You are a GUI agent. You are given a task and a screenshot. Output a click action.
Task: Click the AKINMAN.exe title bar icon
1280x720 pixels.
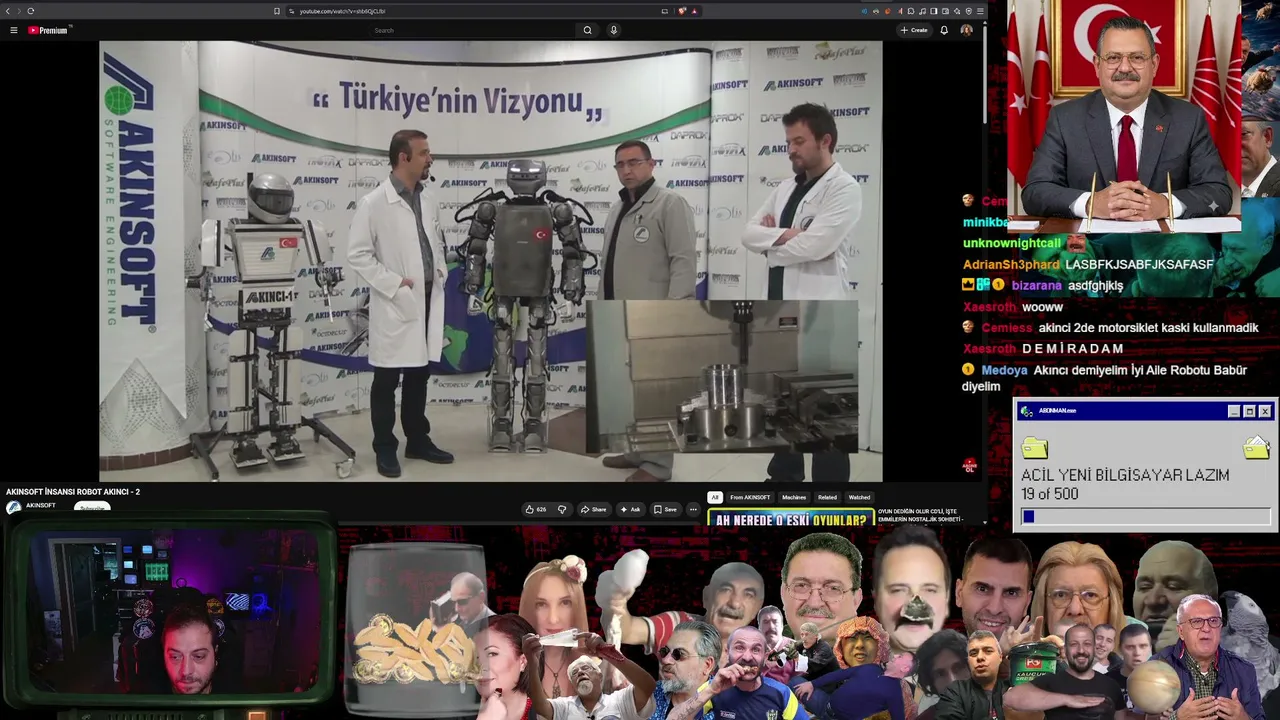pyautogui.click(x=1026, y=411)
